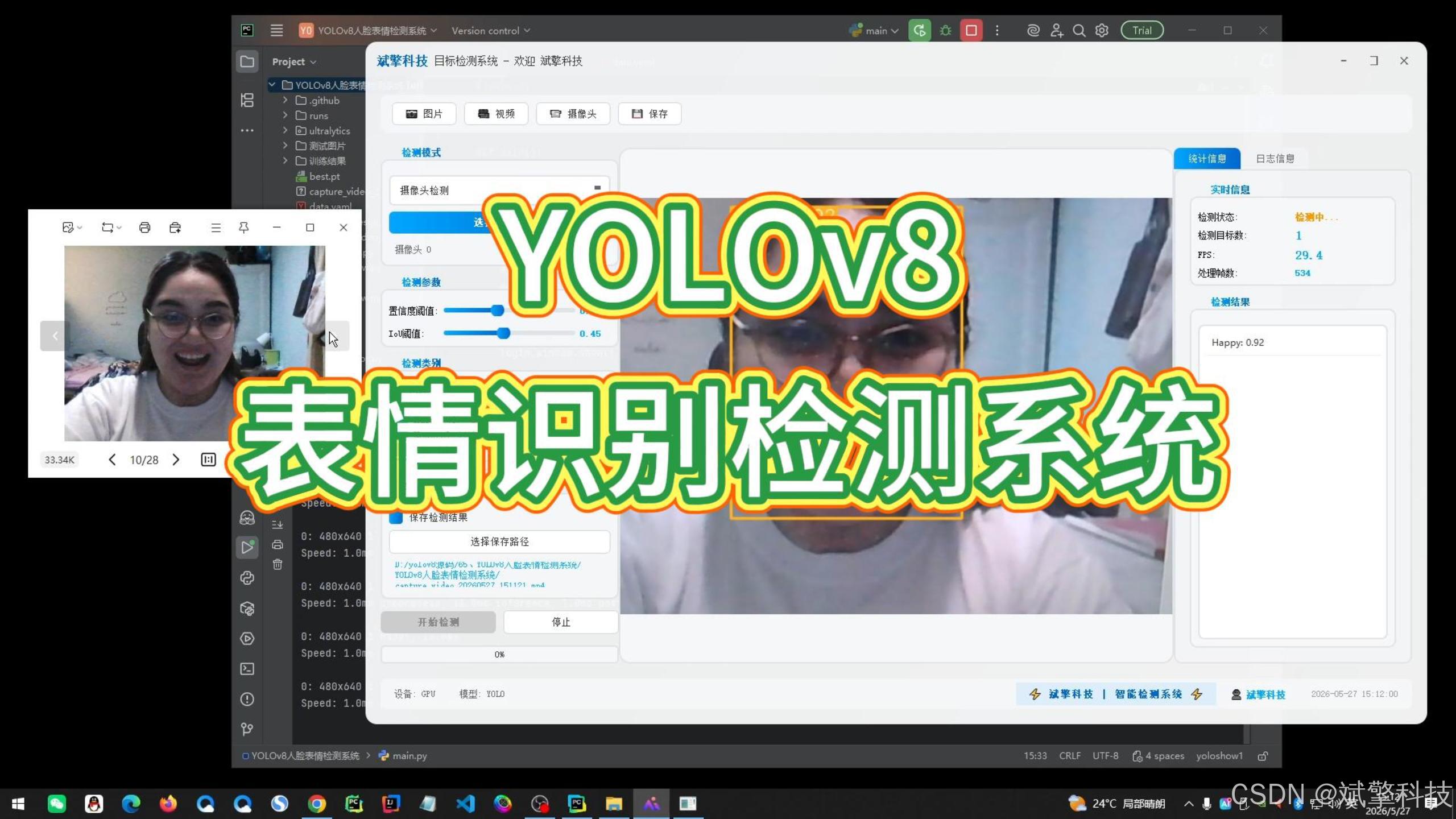Go to previous image arrow beside 10/28
Viewport: 1456px width, 819px height.
click(112, 460)
